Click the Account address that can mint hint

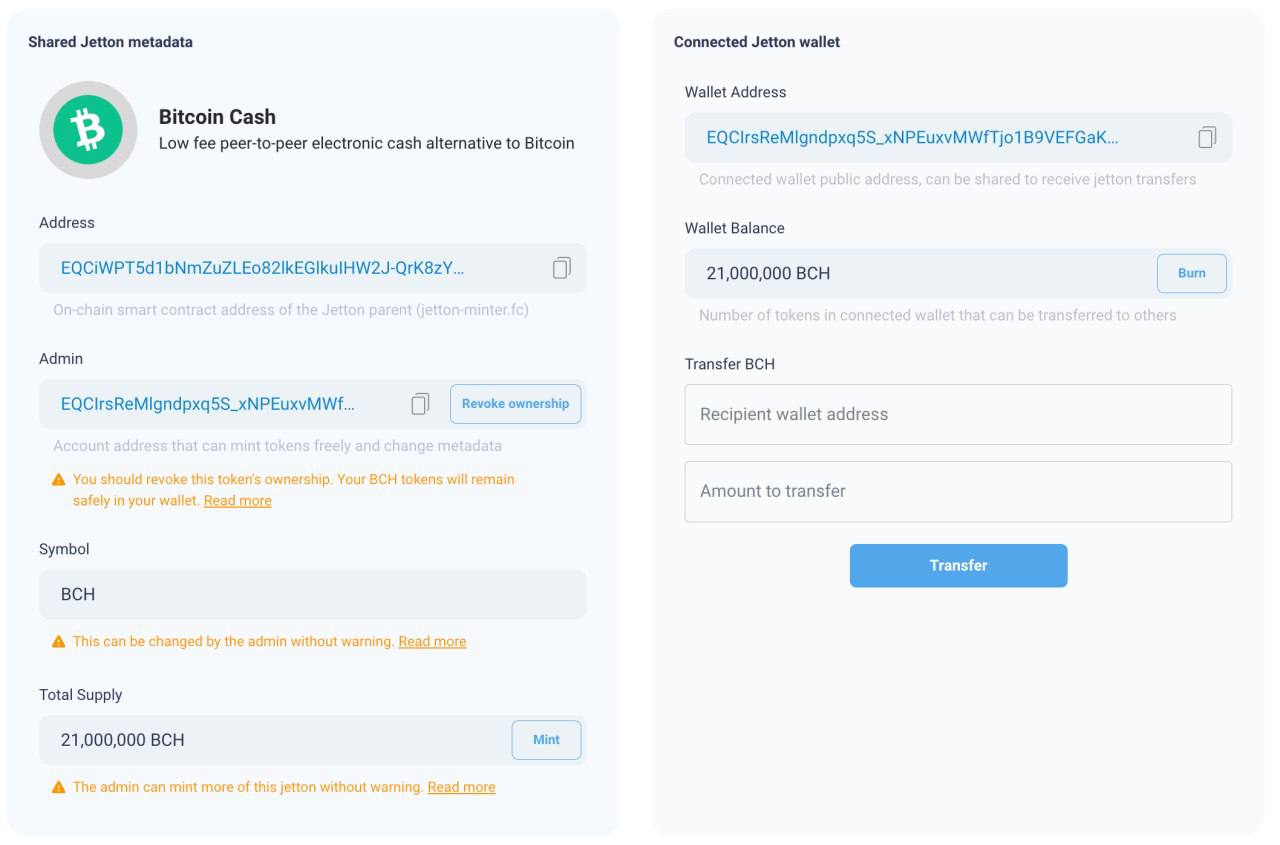[x=278, y=446]
